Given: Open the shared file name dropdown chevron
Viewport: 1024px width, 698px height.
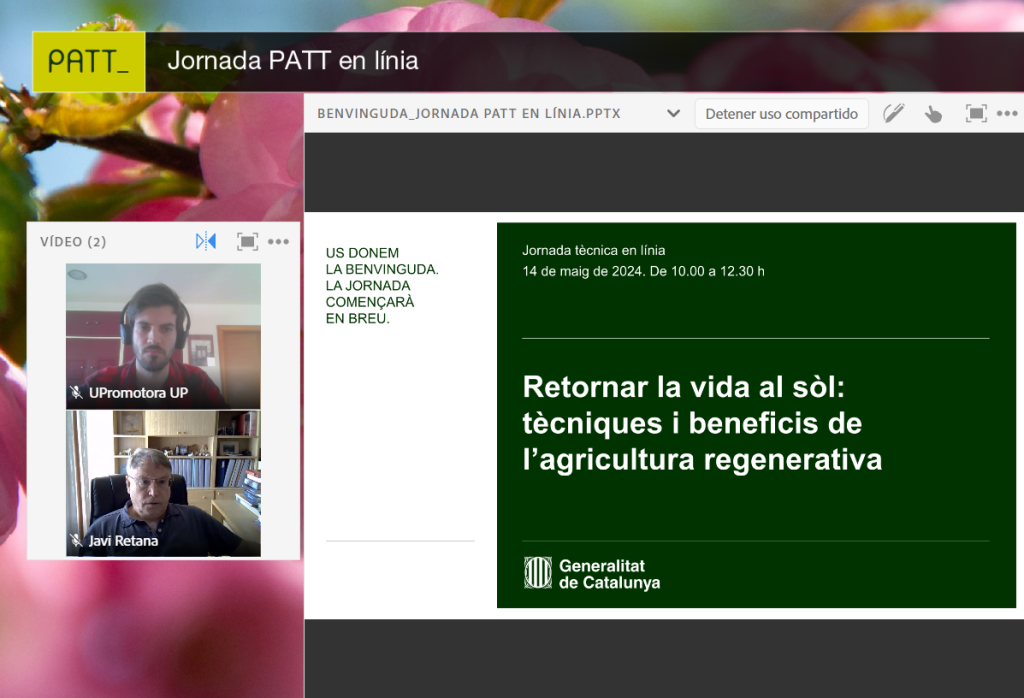Looking at the screenshot, I should tap(673, 114).
